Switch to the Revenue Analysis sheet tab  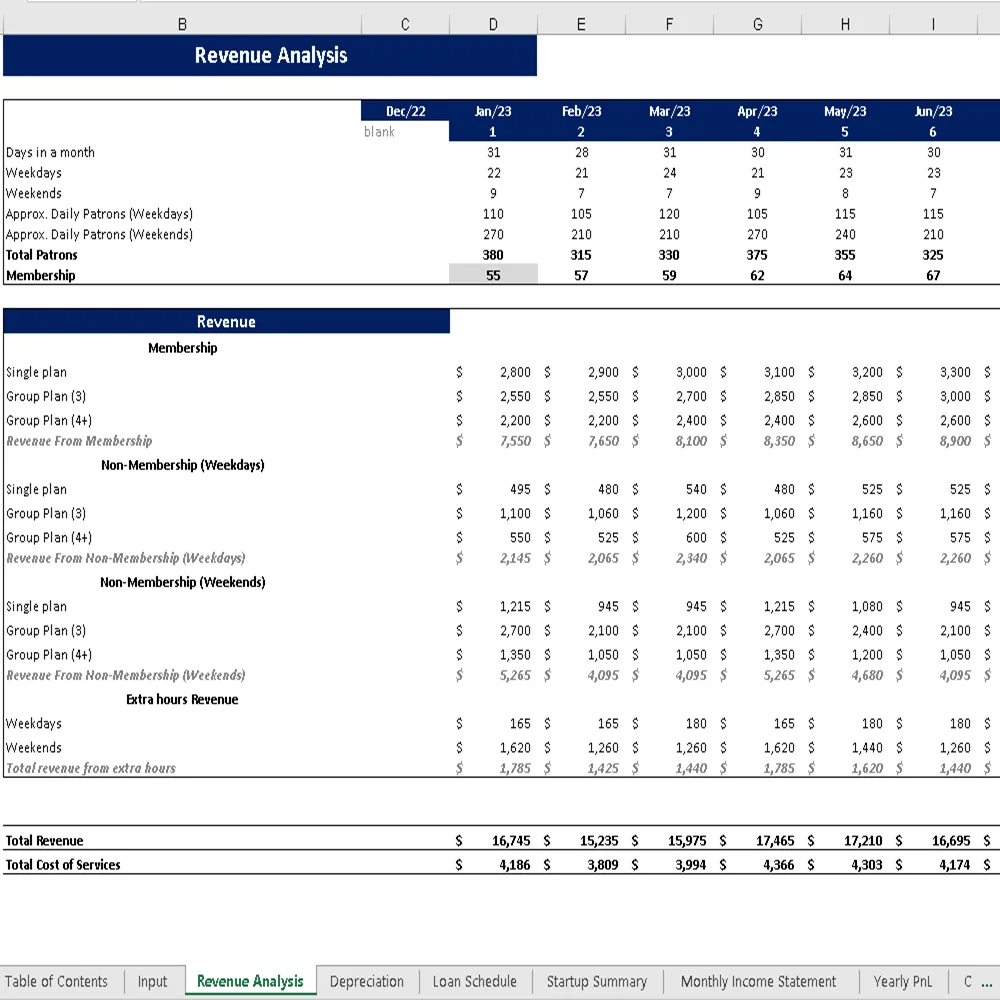(x=250, y=981)
